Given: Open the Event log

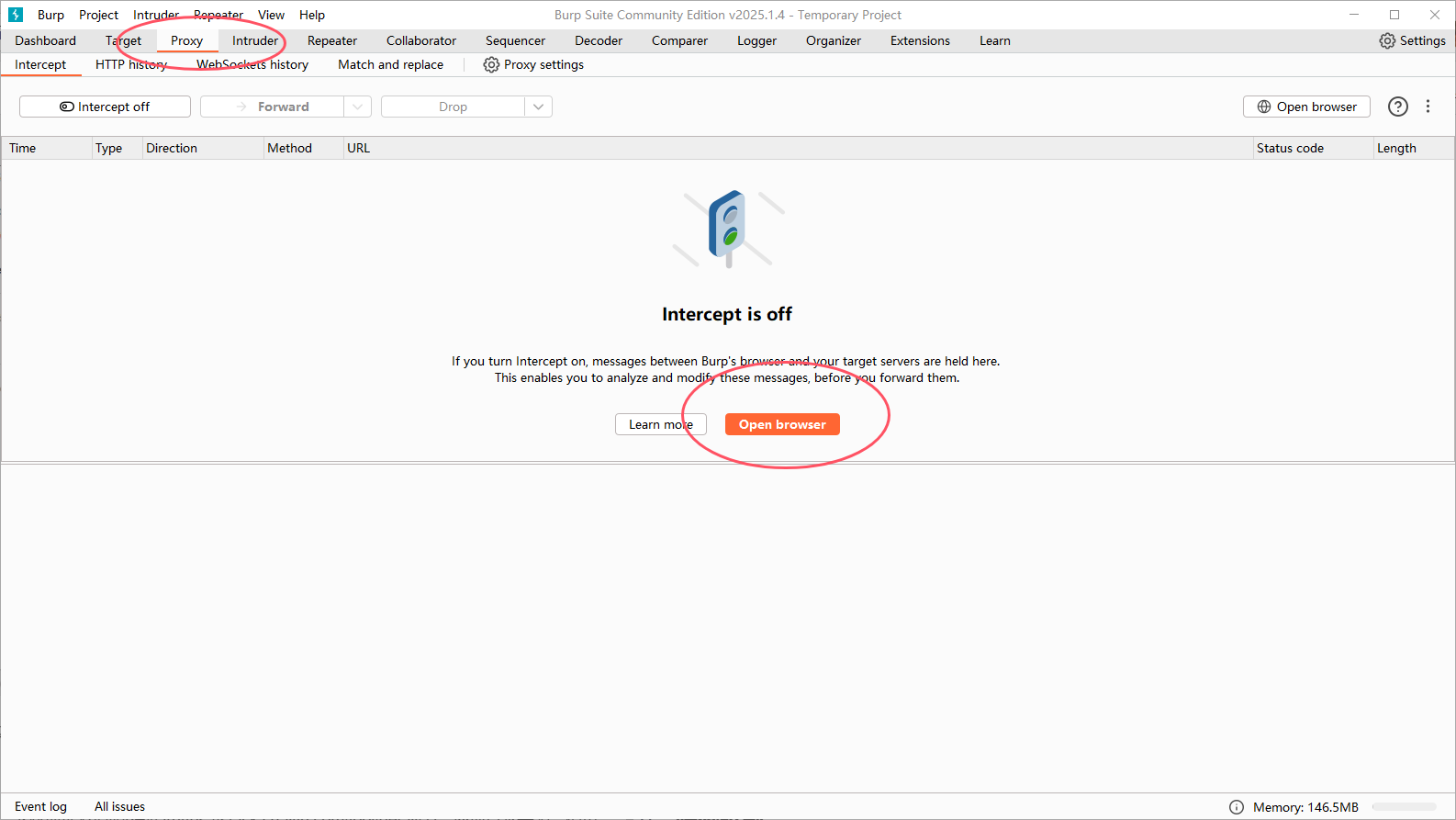Looking at the screenshot, I should point(40,806).
